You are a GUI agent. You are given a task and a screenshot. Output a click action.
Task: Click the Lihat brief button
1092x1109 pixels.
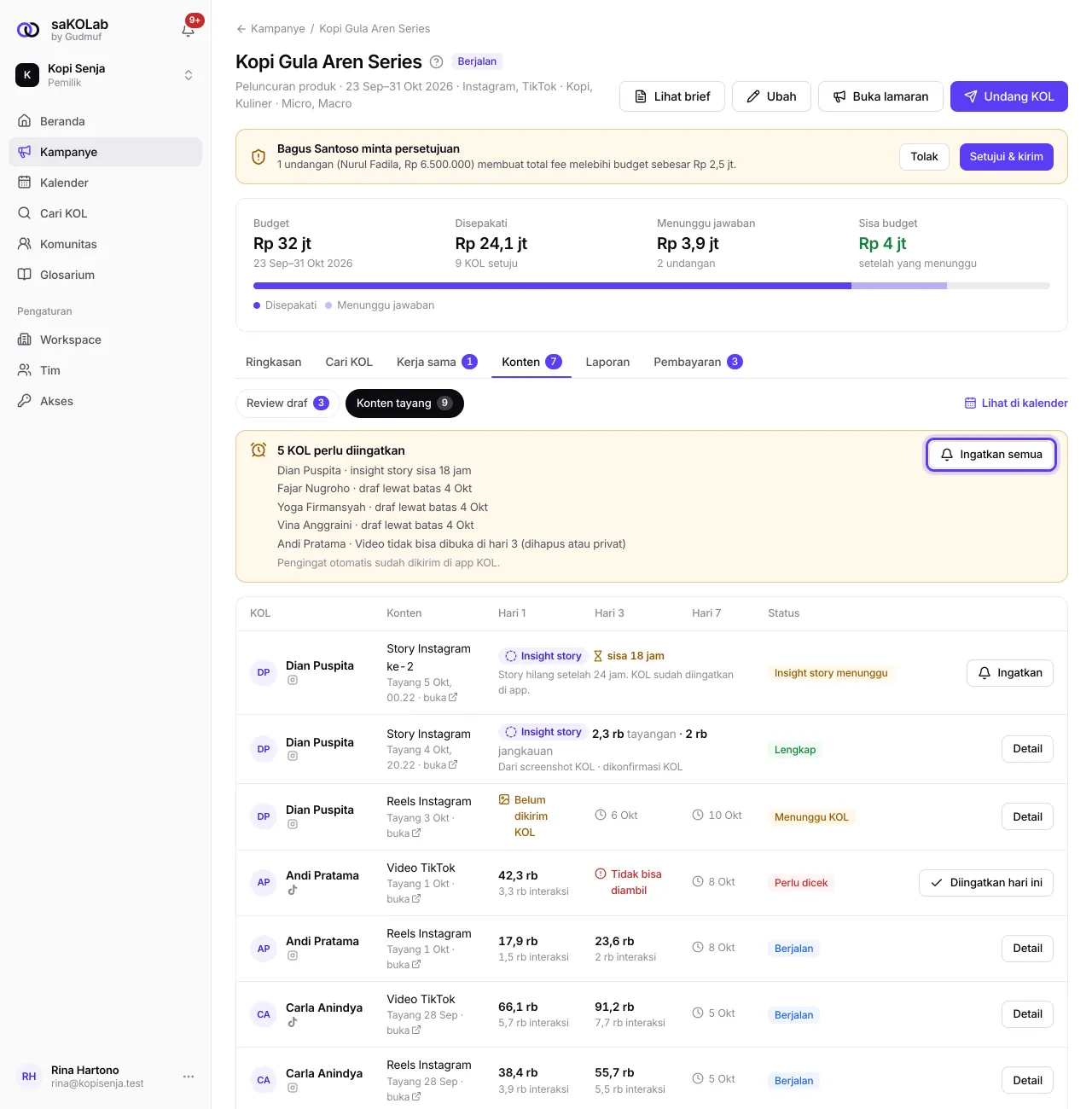[672, 96]
